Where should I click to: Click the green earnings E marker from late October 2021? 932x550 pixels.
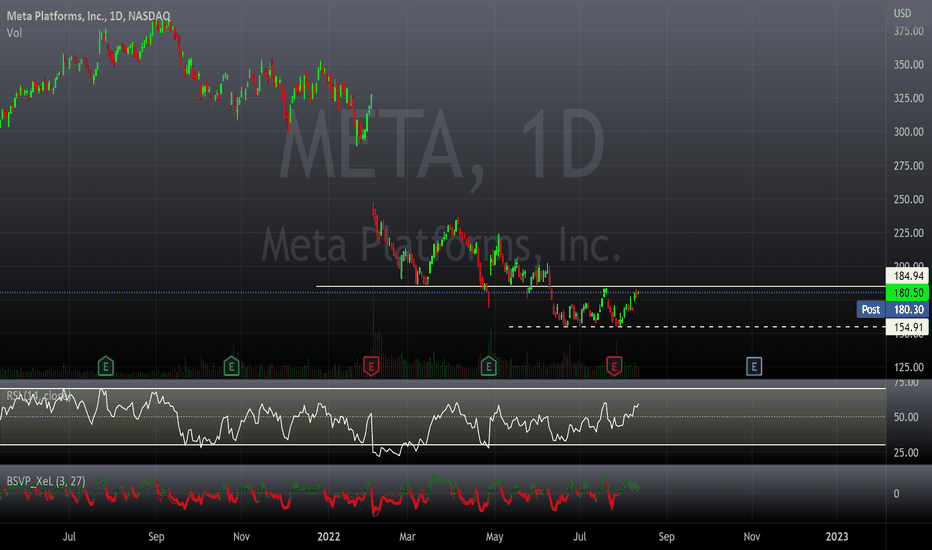click(x=231, y=366)
